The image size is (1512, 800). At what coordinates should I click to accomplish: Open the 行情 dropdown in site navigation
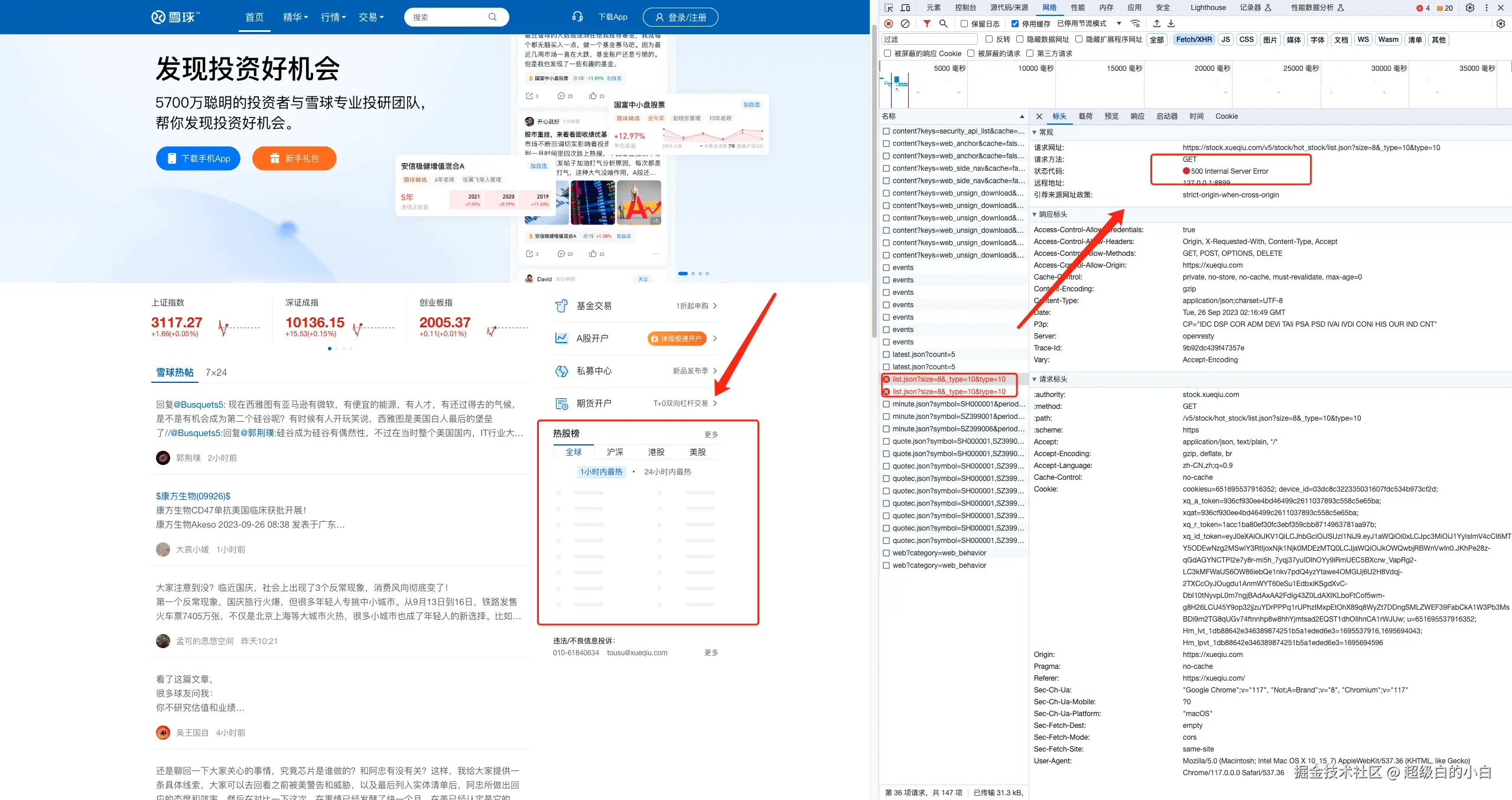[x=333, y=17]
